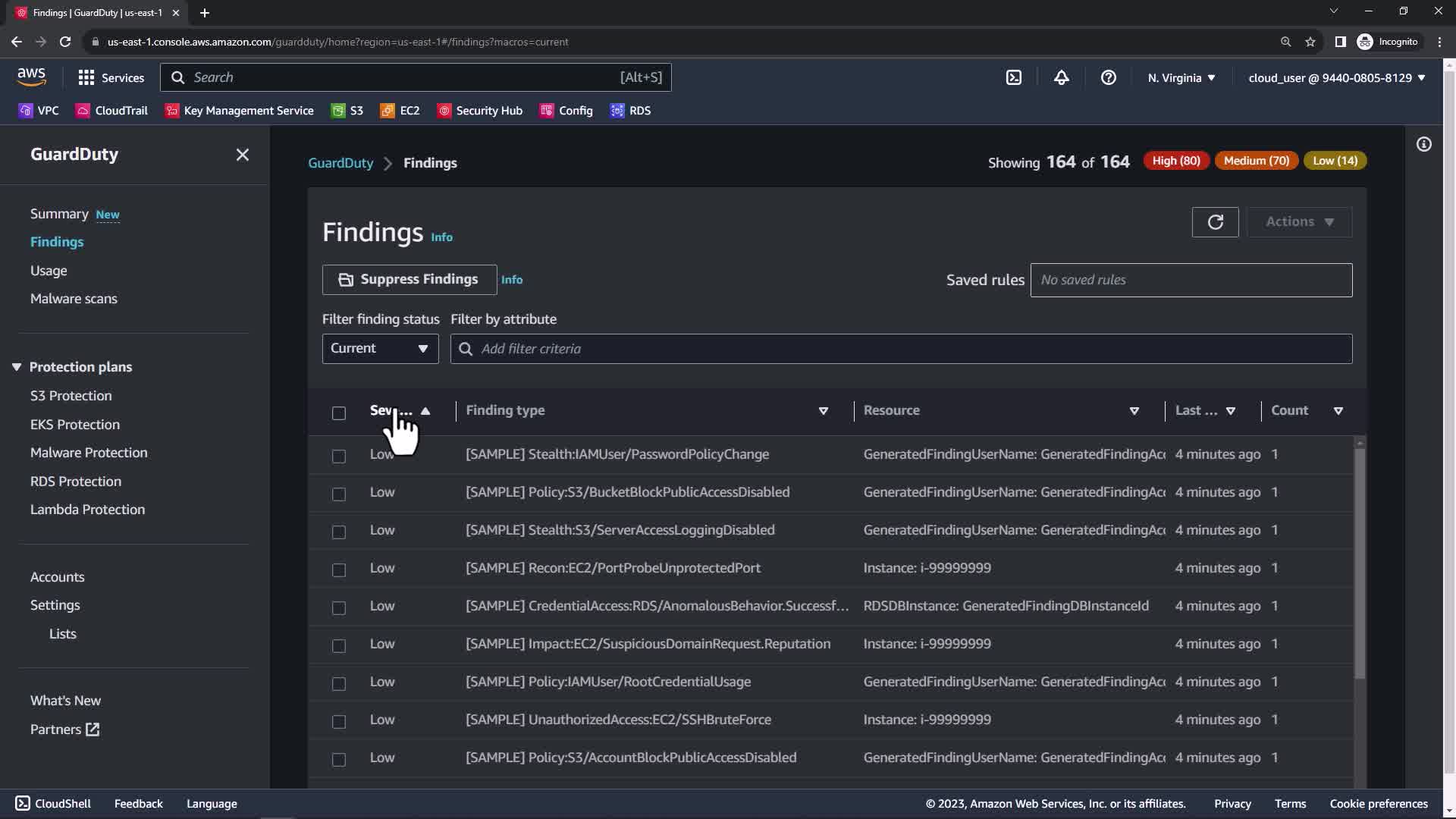Screen dimensions: 1456x819
Task: Open the Usage page in the sidebar
Action: point(49,271)
